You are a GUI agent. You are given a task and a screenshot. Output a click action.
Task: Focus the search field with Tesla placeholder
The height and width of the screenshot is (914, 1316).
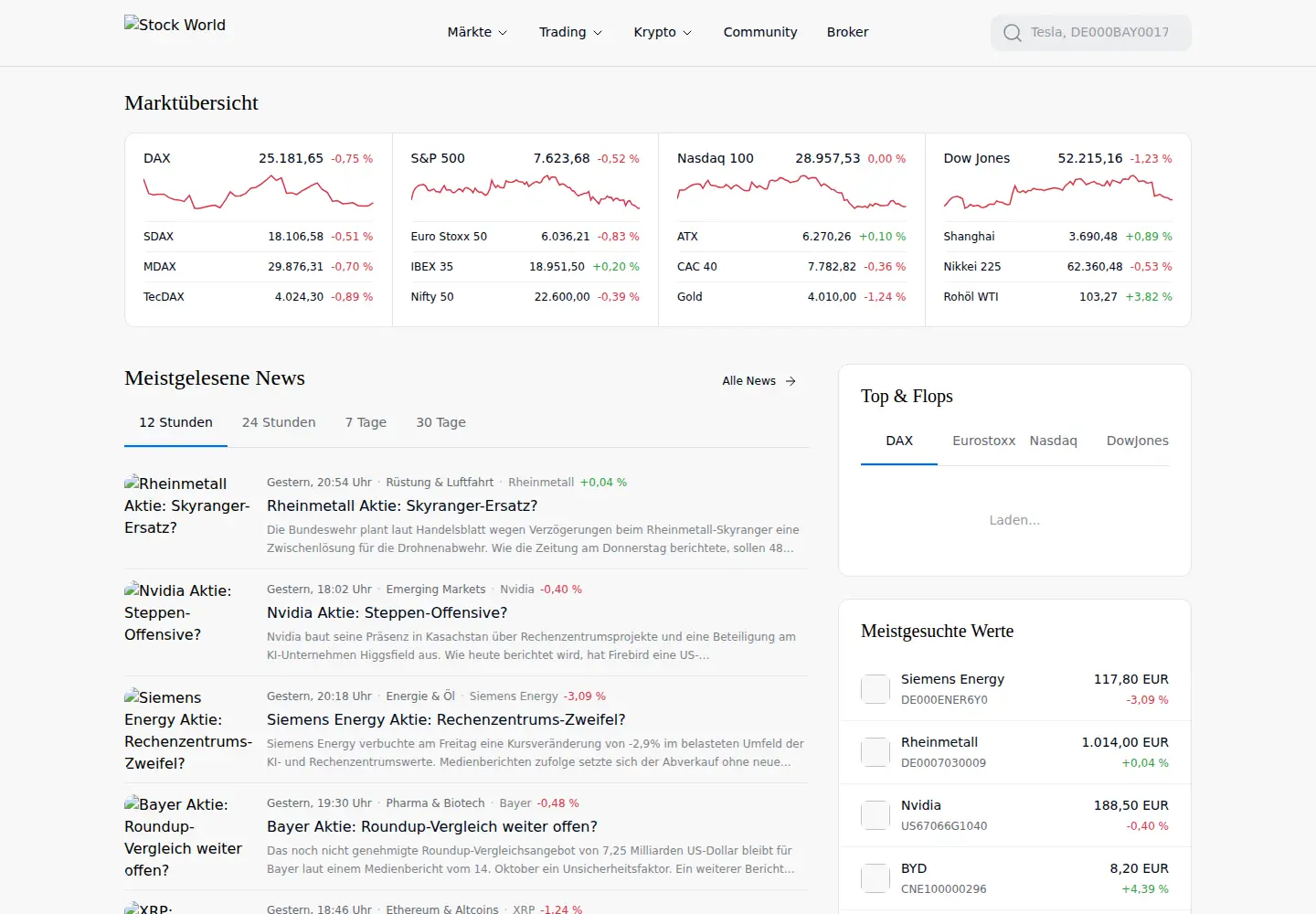(x=1091, y=33)
